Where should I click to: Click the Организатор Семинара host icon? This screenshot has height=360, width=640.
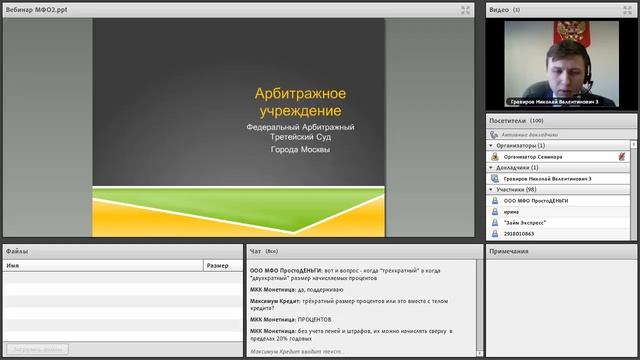coord(495,157)
